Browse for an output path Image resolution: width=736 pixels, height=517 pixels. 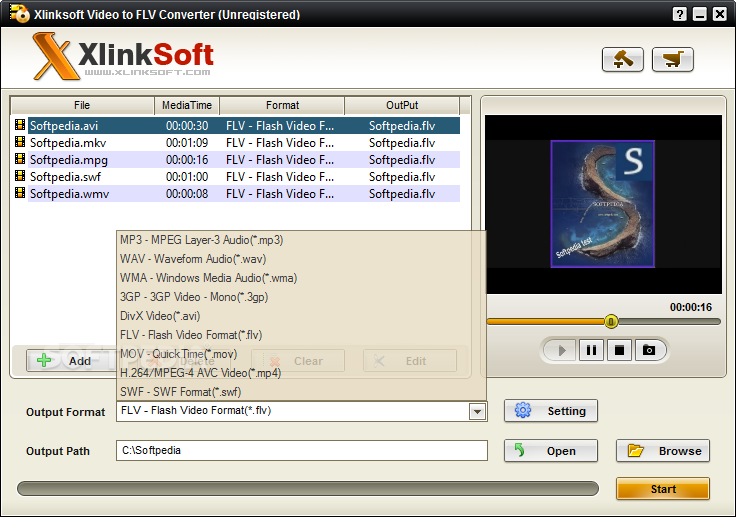(663, 451)
